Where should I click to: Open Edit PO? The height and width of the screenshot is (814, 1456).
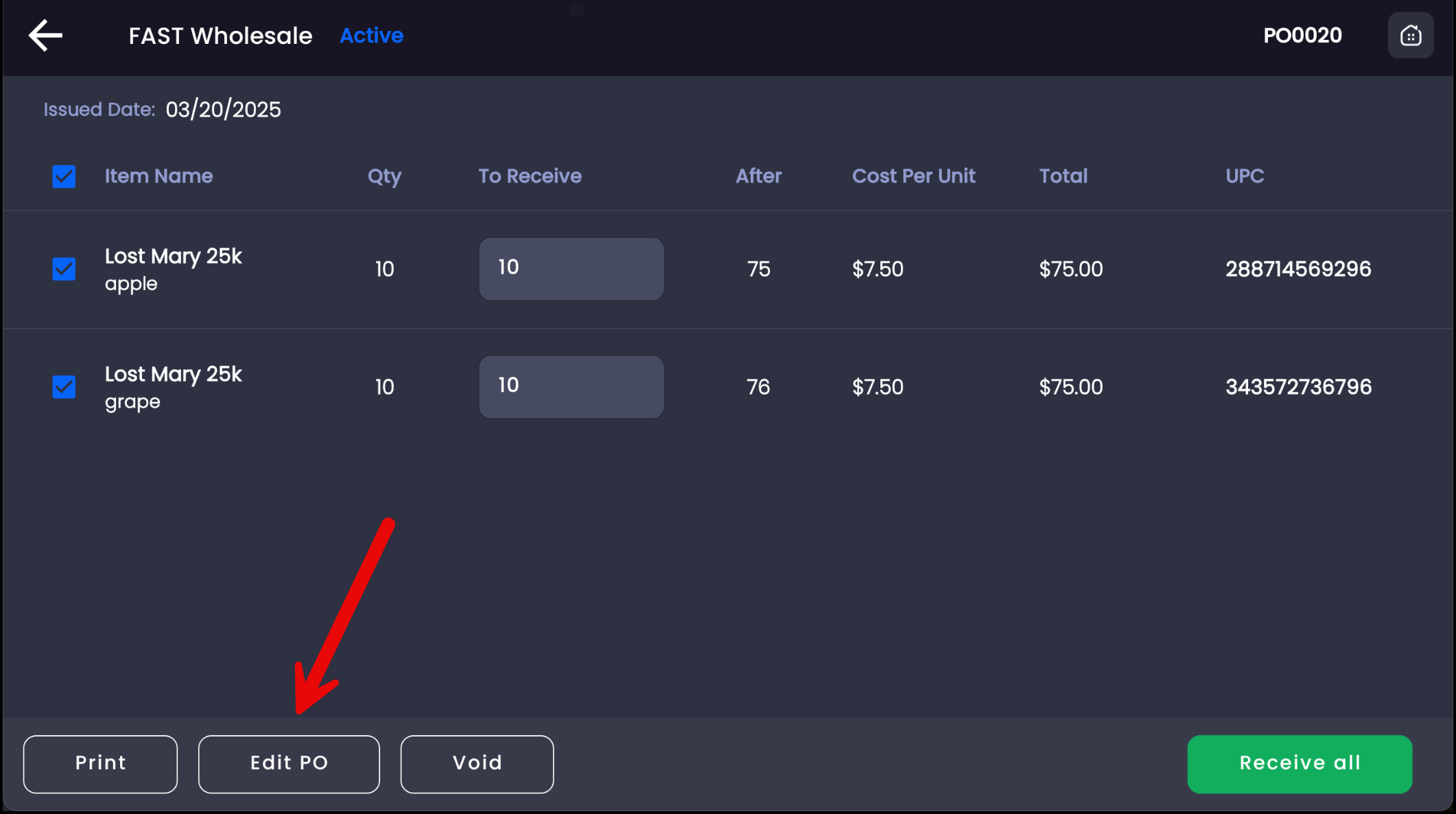click(x=289, y=764)
